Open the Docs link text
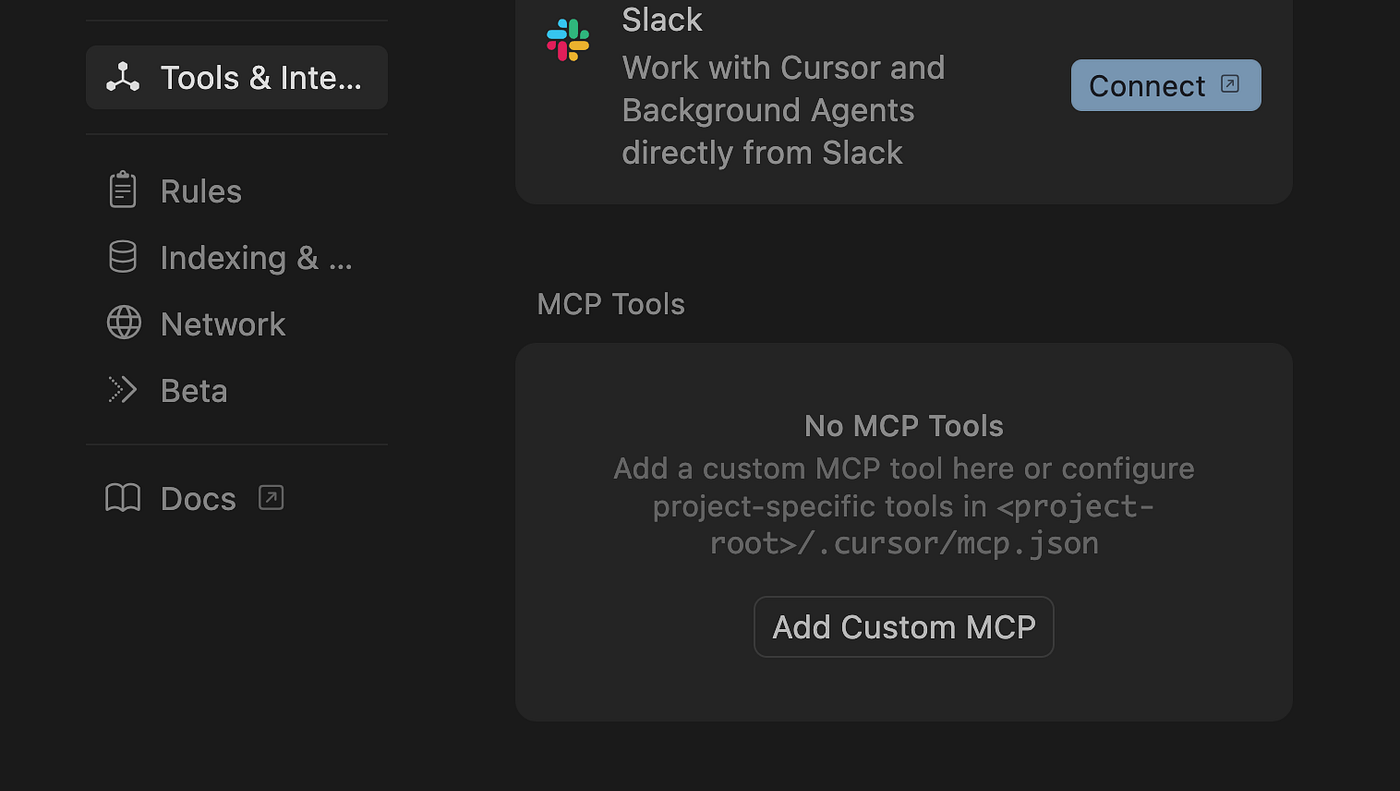This screenshot has height=791, width=1400. (x=198, y=498)
